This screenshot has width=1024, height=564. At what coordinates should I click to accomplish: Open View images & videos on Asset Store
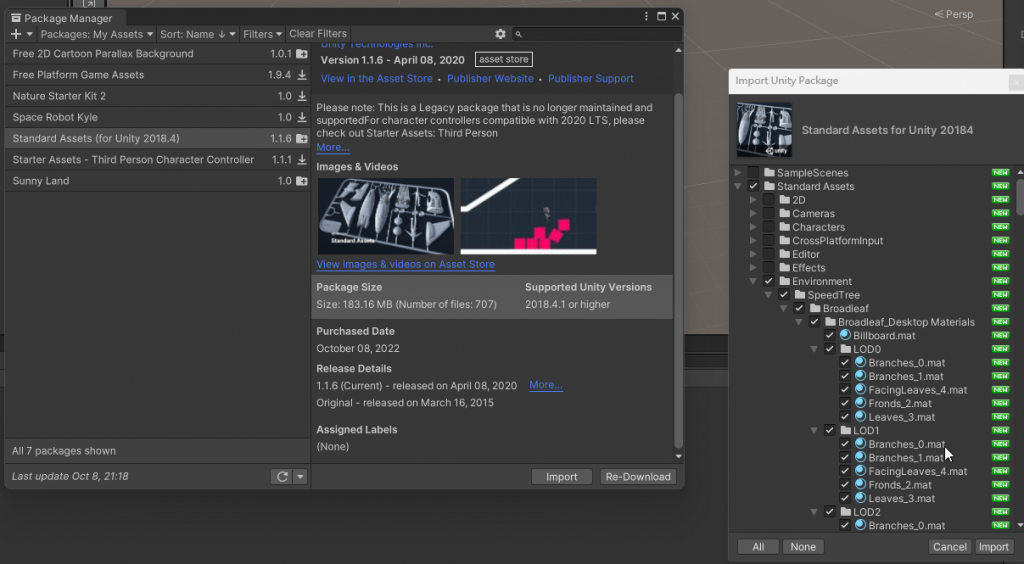(x=406, y=264)
